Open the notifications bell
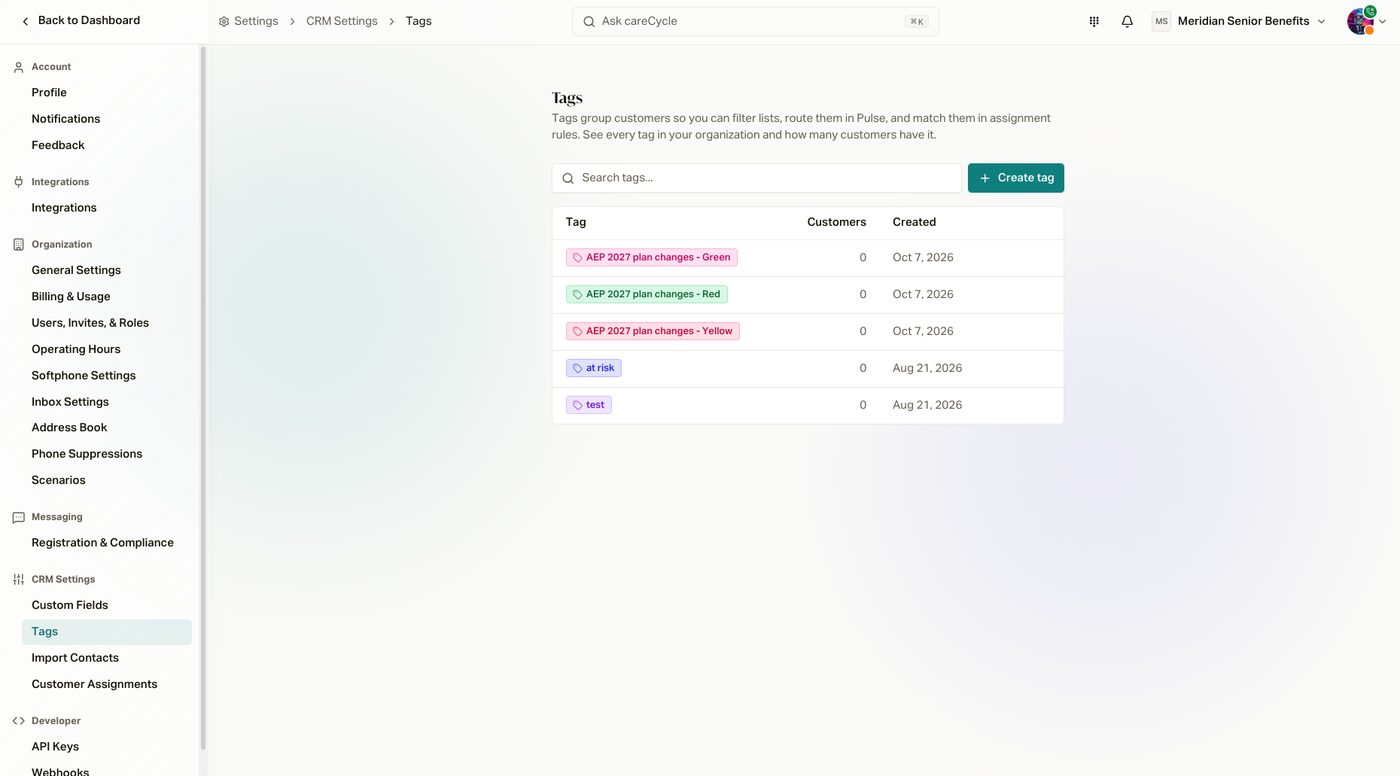Viewport: 1400px width, 776px height. (1127, 21)
